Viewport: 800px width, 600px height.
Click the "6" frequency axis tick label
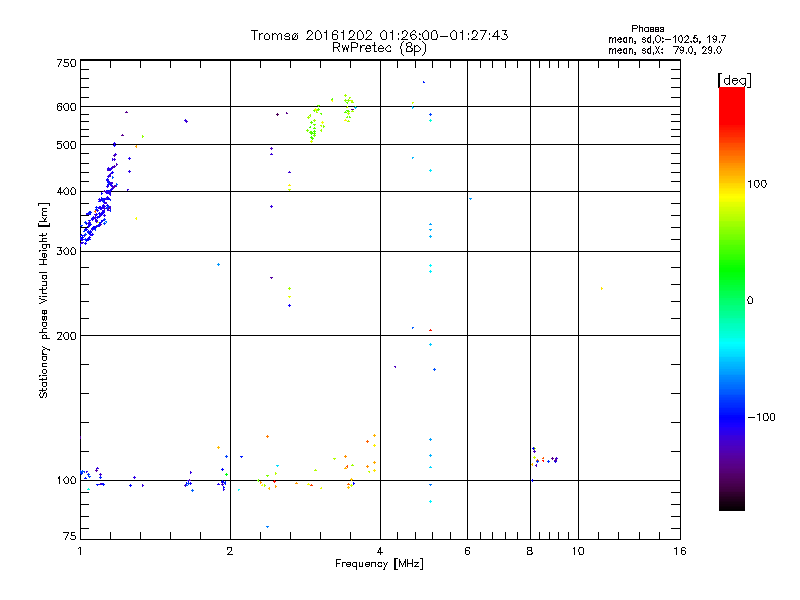467,551
